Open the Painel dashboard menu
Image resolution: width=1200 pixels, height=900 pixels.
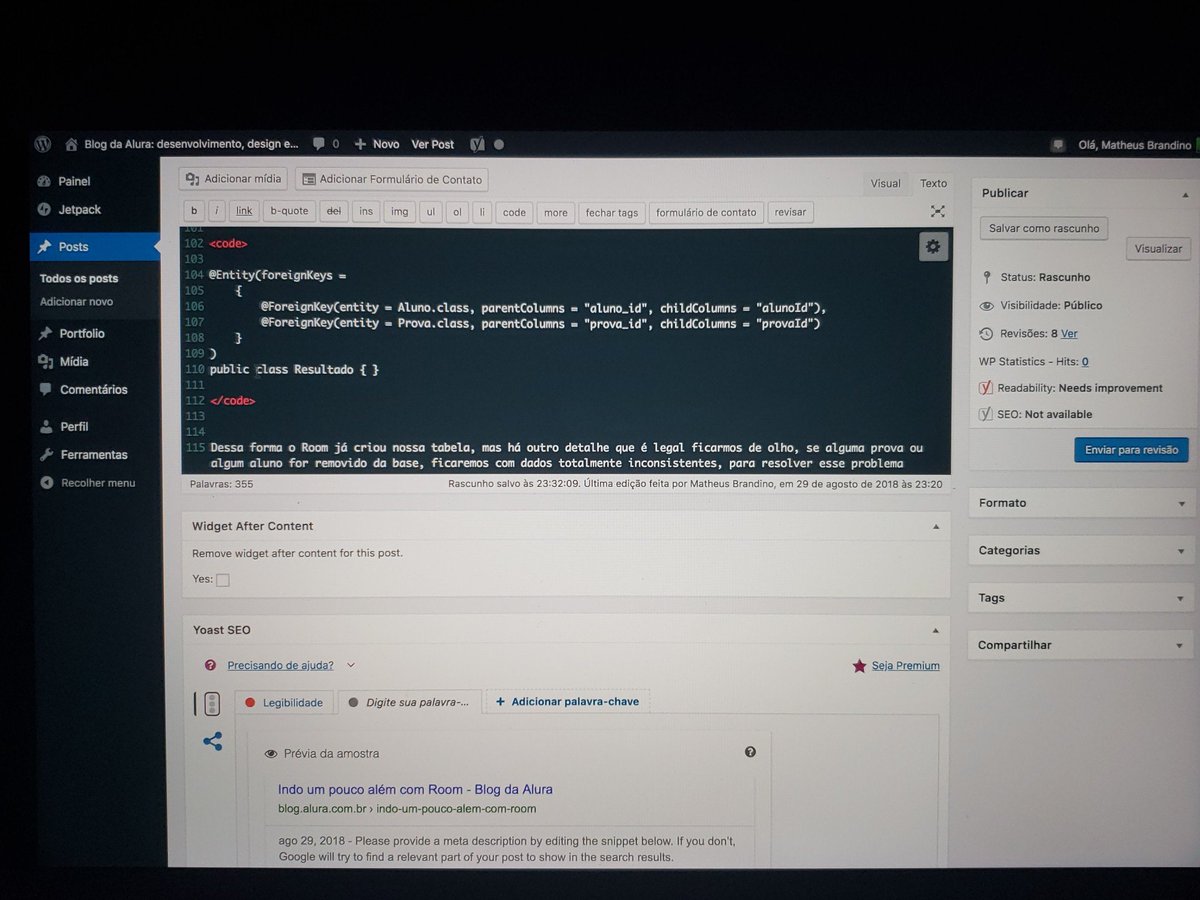point(75,181)
